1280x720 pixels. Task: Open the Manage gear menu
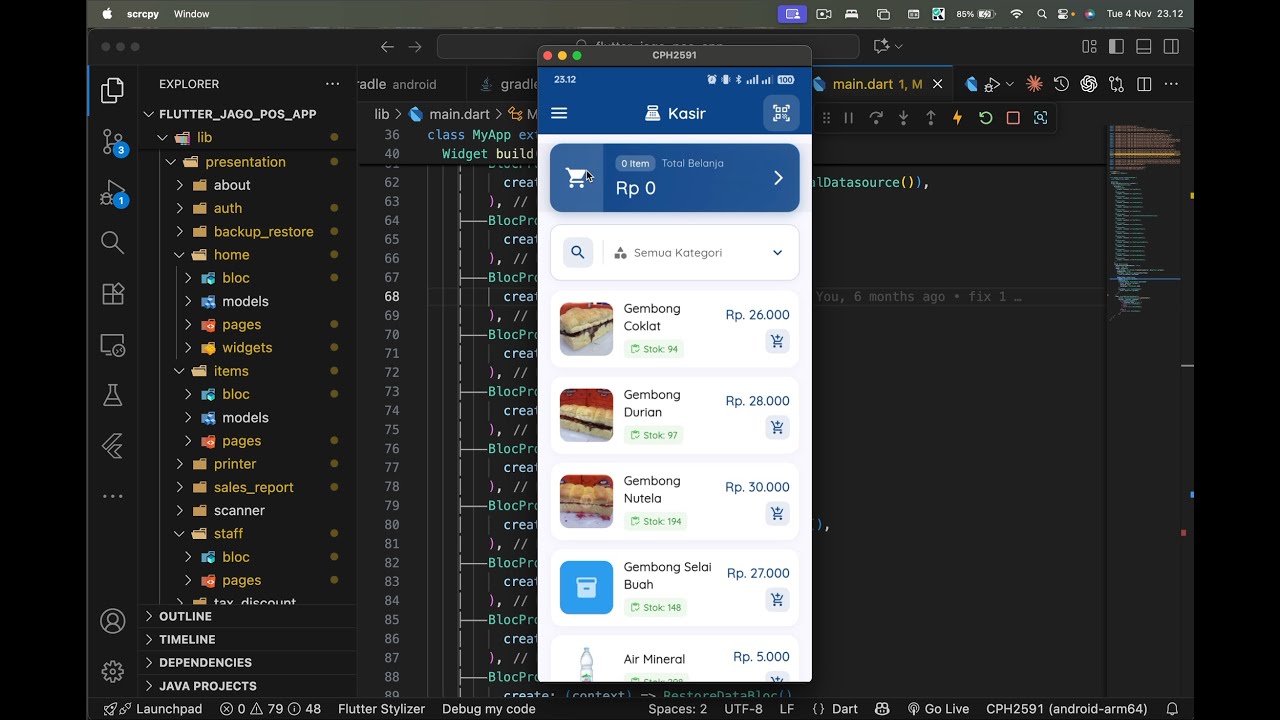pos(113,671)
